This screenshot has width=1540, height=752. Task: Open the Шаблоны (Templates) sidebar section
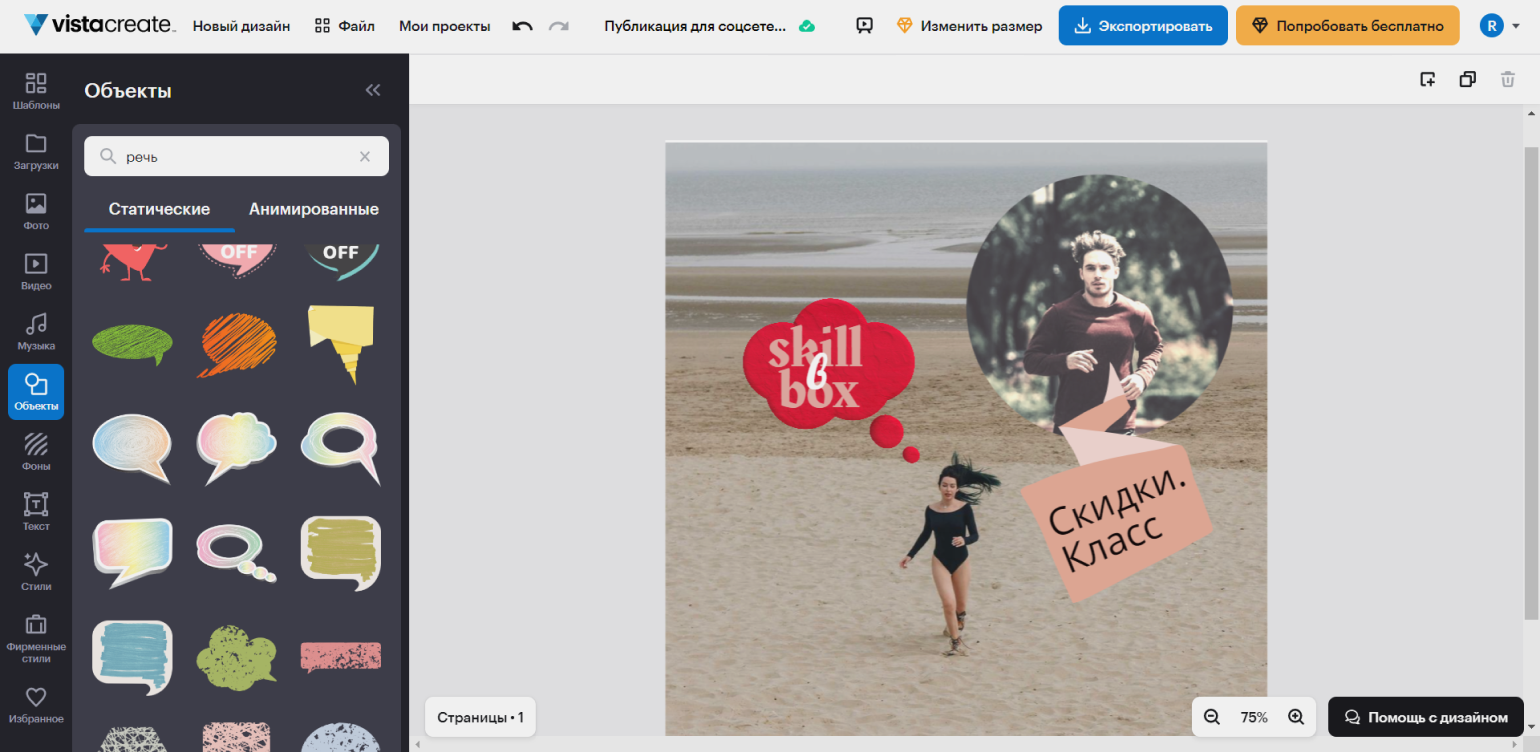[x=36, y=90]
